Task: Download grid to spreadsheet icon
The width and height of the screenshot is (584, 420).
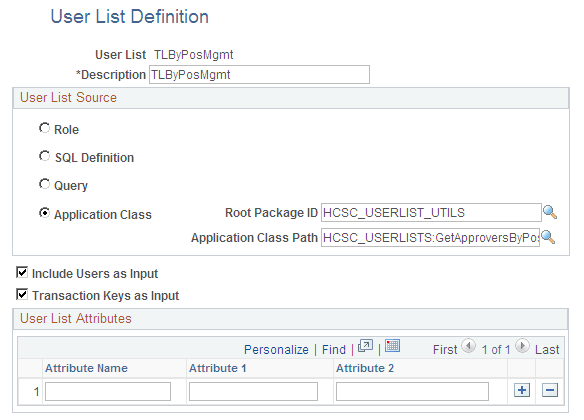Action: 393,346
